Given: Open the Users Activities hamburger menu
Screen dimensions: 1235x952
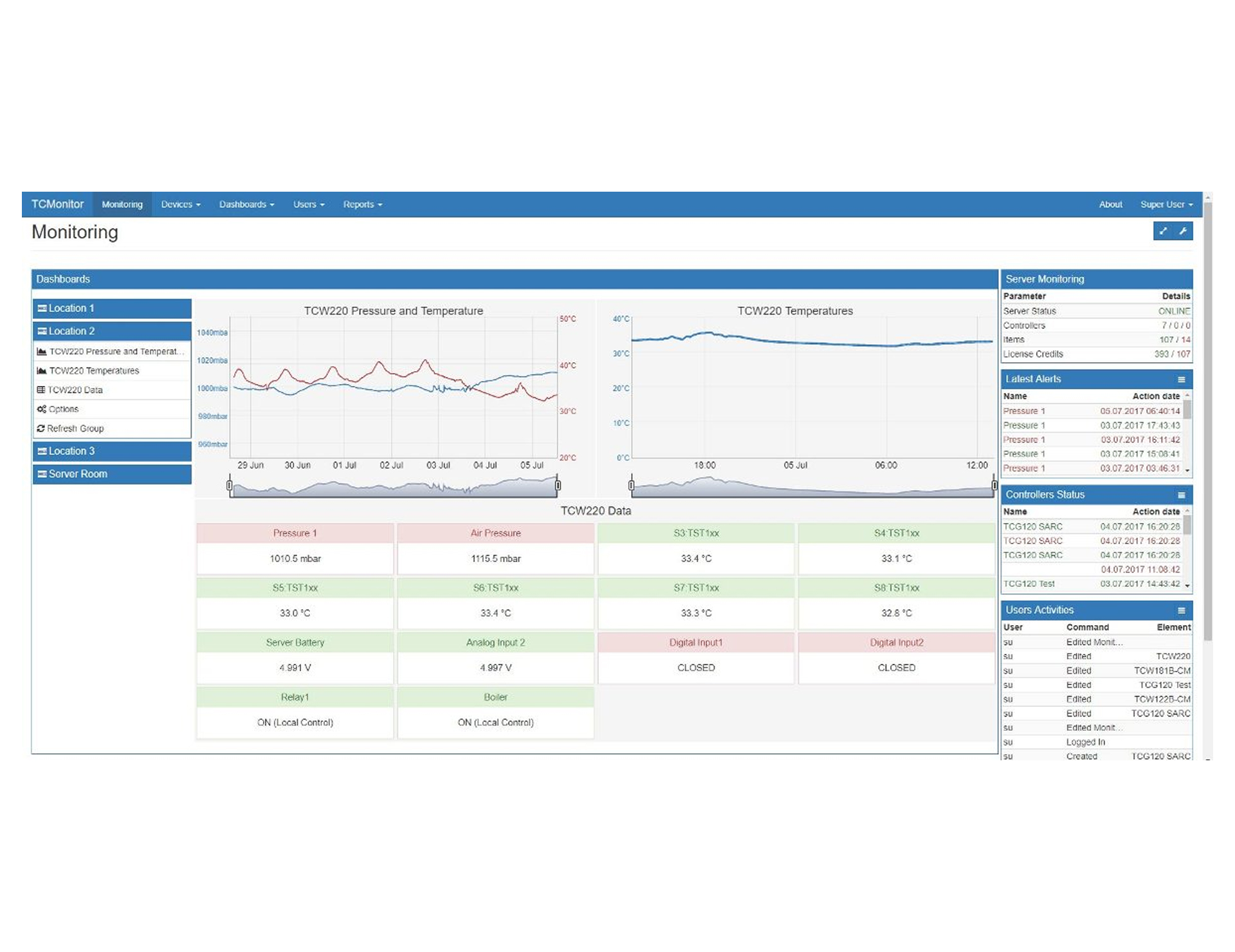Looking at the screenshot, I should pos(1181,610).
